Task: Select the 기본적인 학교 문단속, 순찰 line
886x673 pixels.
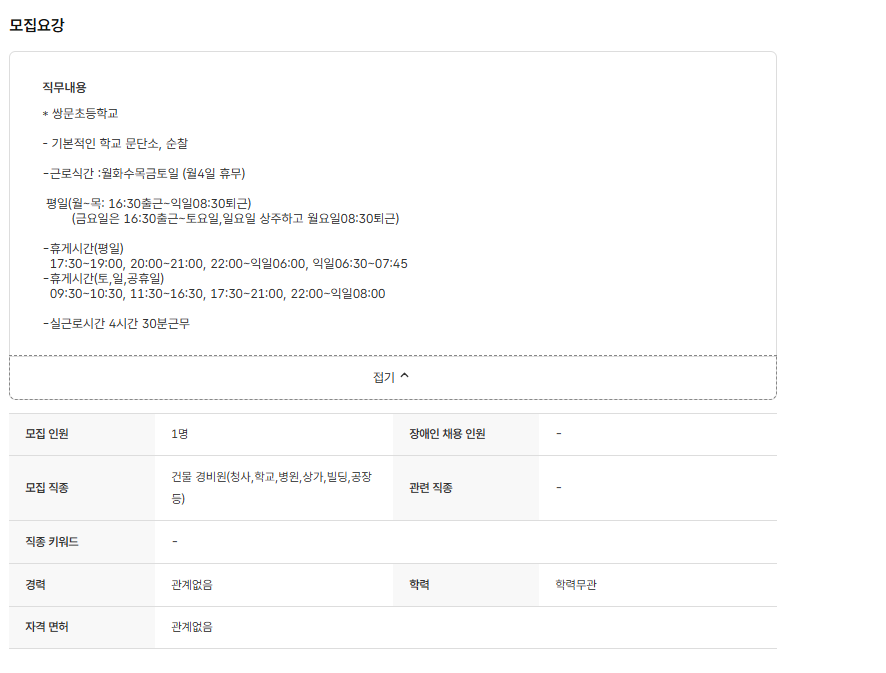Action: [115, 144]
